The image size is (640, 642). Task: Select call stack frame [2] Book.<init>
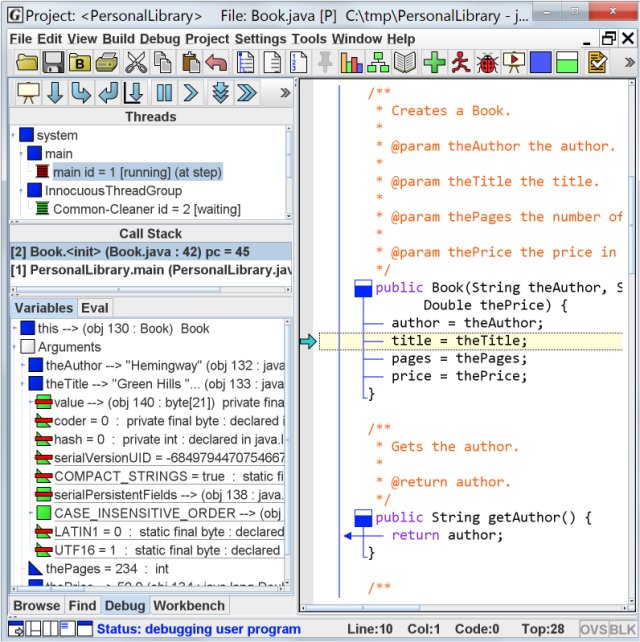pyautogui.click(x=151, y=252)
